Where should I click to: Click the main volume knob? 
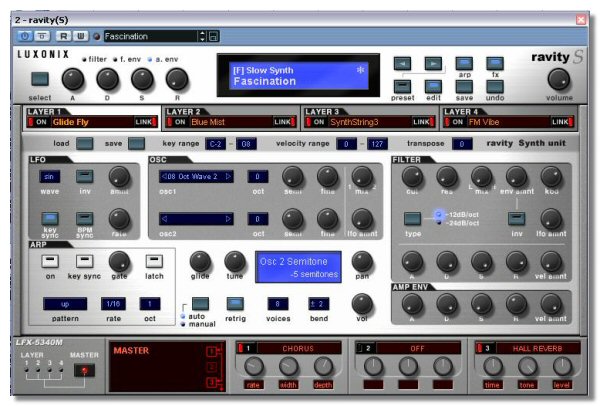(x=559, y=80)
